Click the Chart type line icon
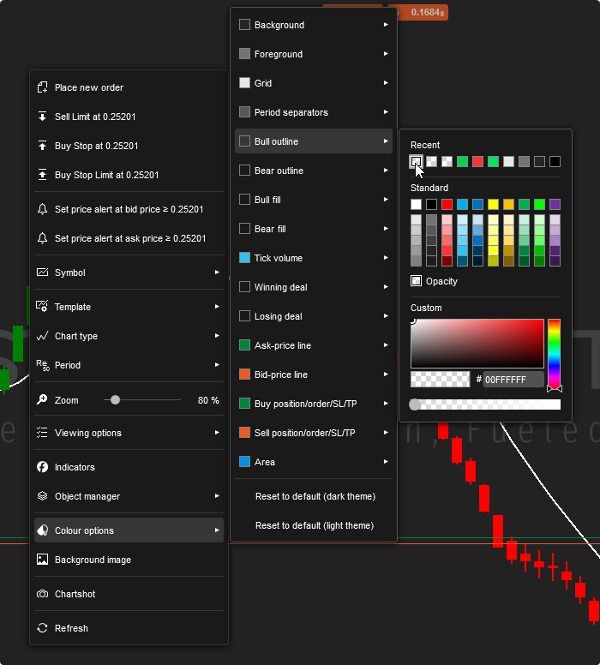 42,336
